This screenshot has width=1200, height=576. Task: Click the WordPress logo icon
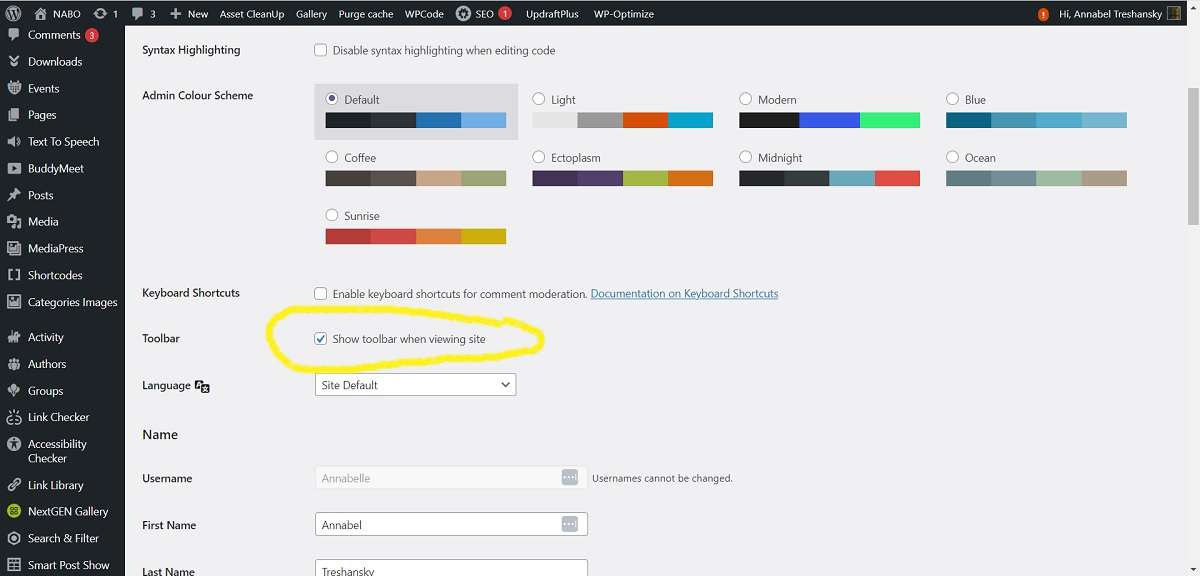point(14,14)
